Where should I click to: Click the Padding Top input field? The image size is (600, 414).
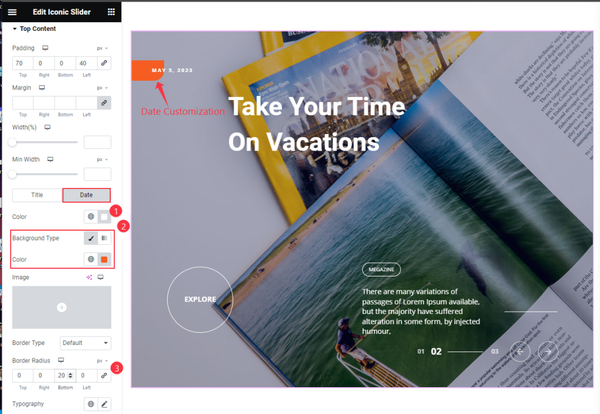pos(23,63)
